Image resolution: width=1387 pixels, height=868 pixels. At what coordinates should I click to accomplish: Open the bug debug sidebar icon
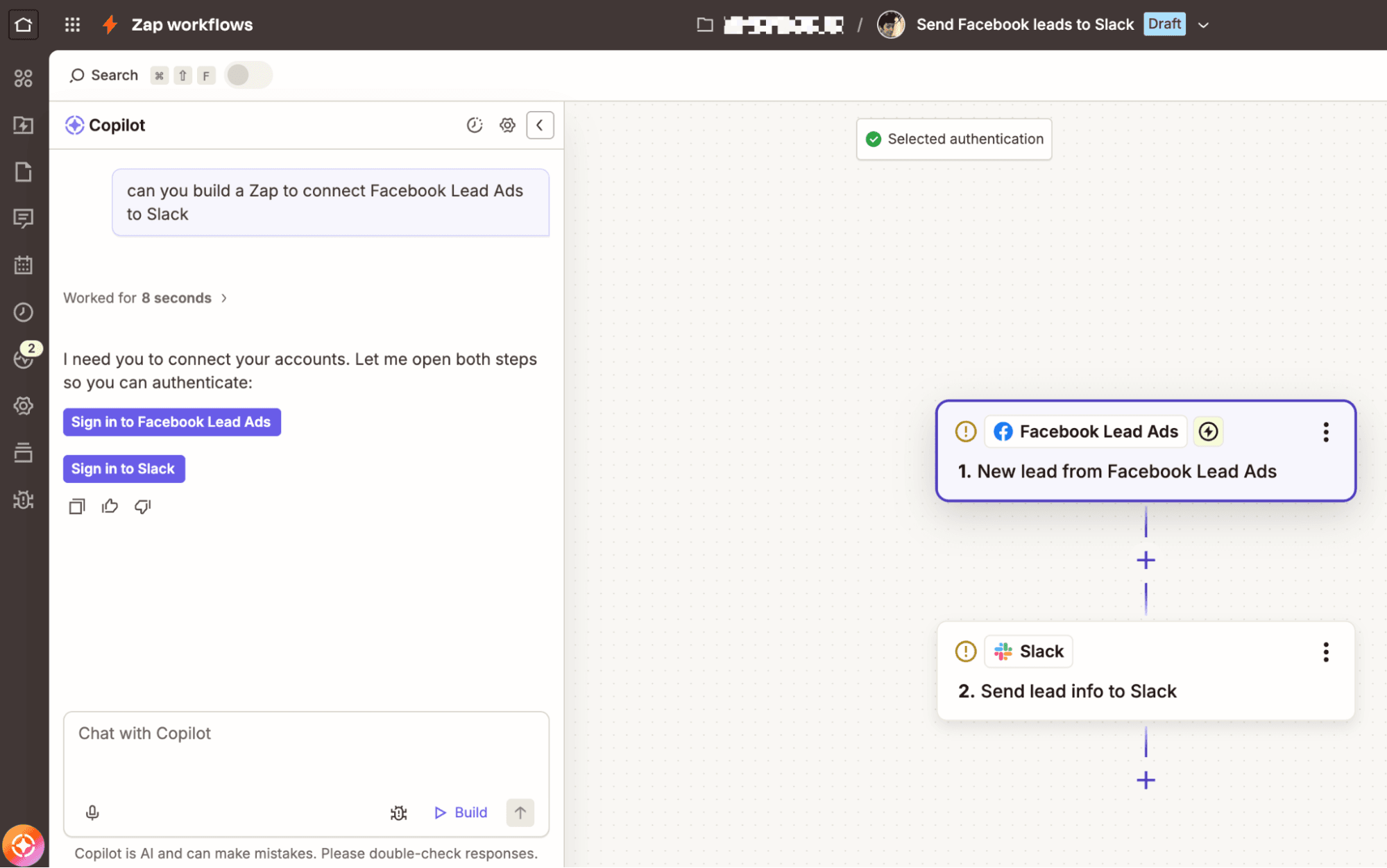click(24, 500)
